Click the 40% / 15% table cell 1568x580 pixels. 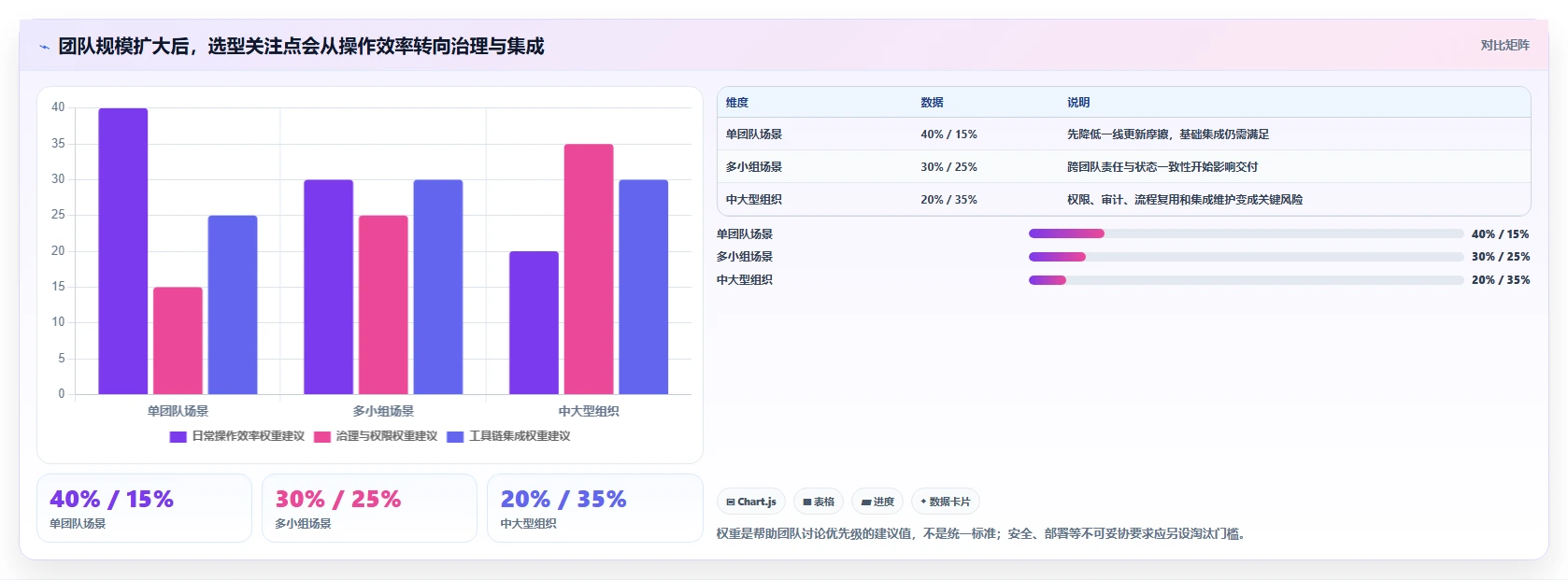(x=948, y=134)
